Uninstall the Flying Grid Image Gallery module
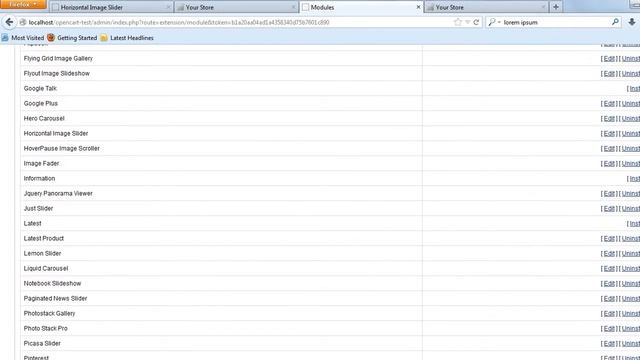 point(631,59)
